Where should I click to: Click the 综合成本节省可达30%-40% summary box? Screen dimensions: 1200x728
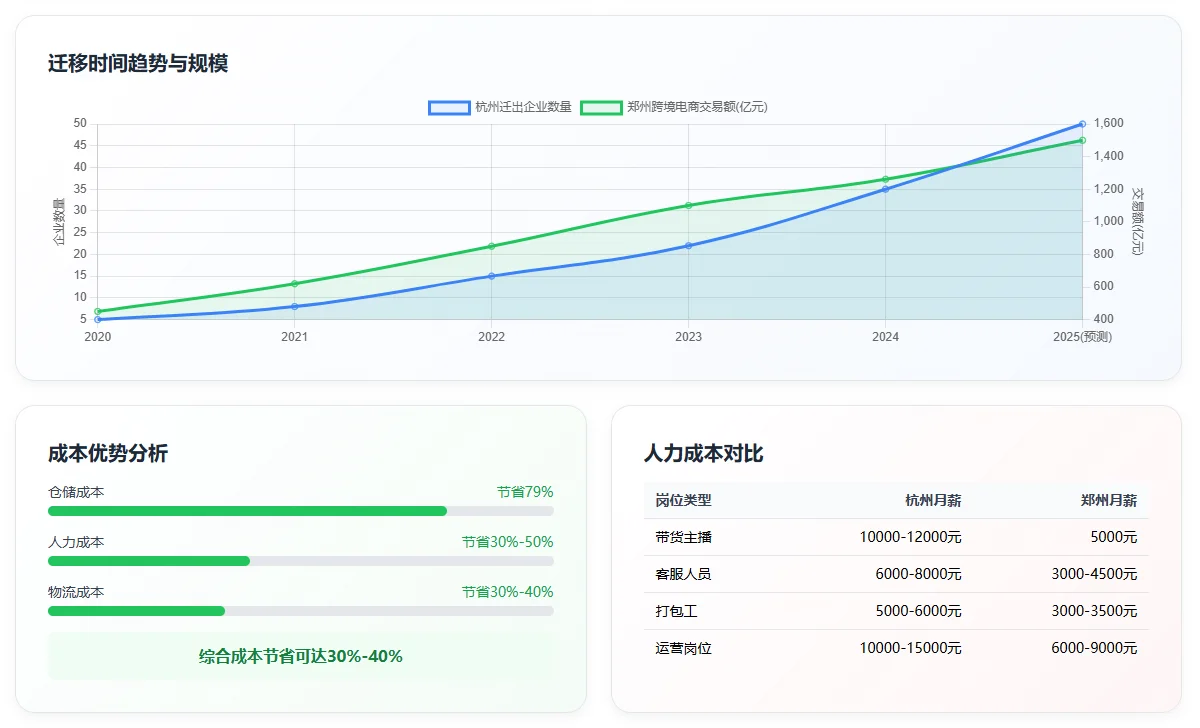point(301,656)
